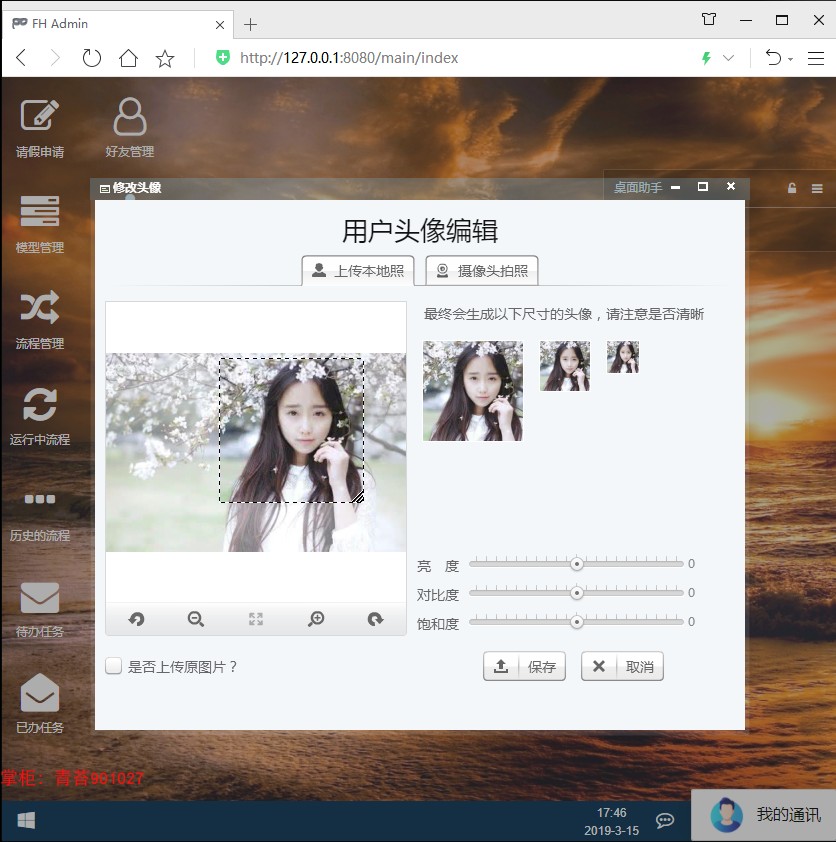Click the smallest avatar preview thumbnail
The width and height of the screenshot is (836, 842).
click(623, 357)
